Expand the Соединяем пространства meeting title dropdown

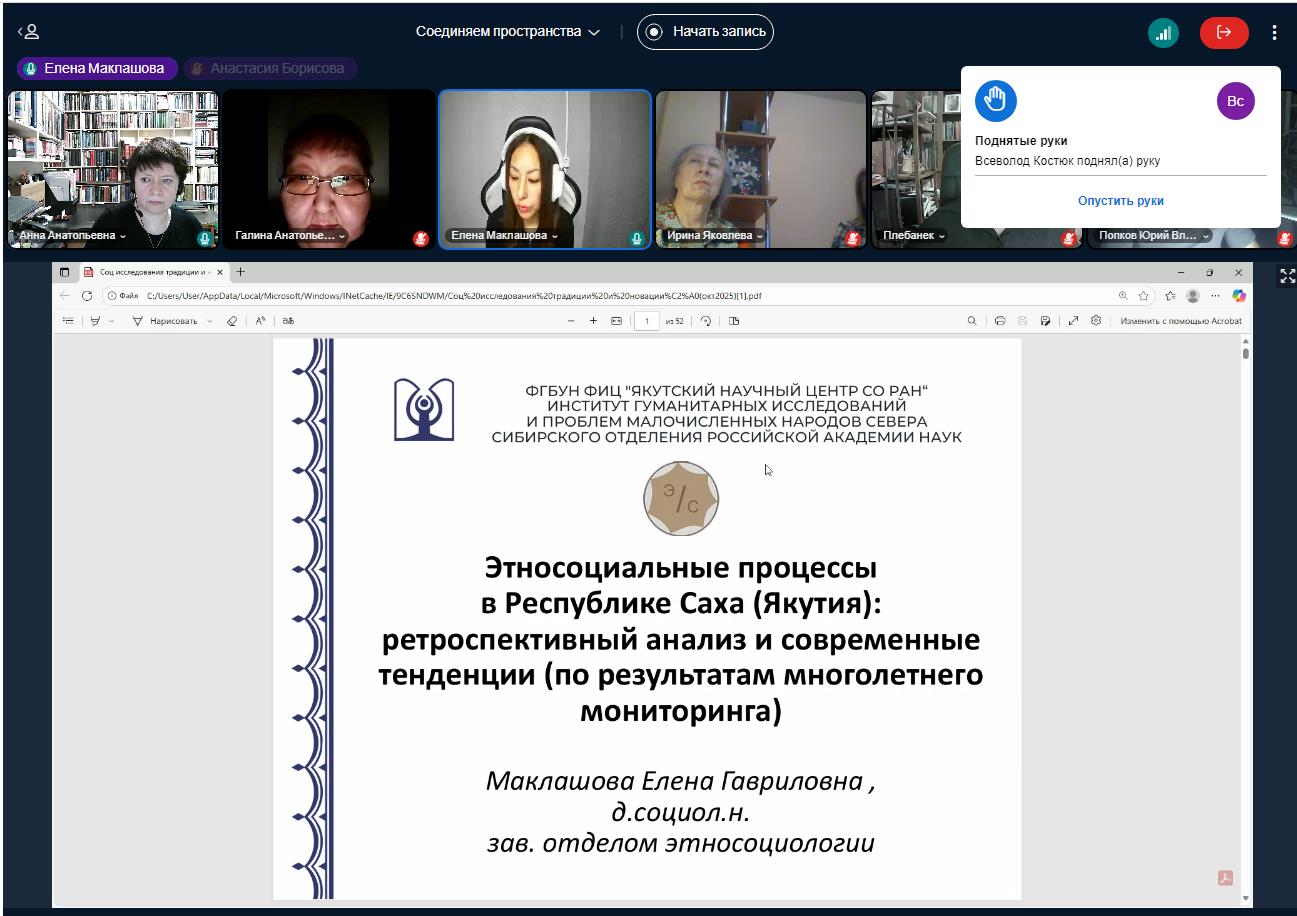pos(594,32)
